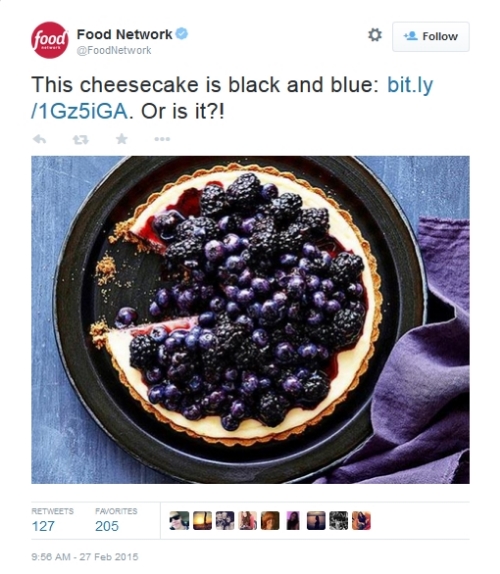Open the first favoriter avatar with sunglasses
The width and height of the screenshot is (500, 574).
click(x=179, y=521)
